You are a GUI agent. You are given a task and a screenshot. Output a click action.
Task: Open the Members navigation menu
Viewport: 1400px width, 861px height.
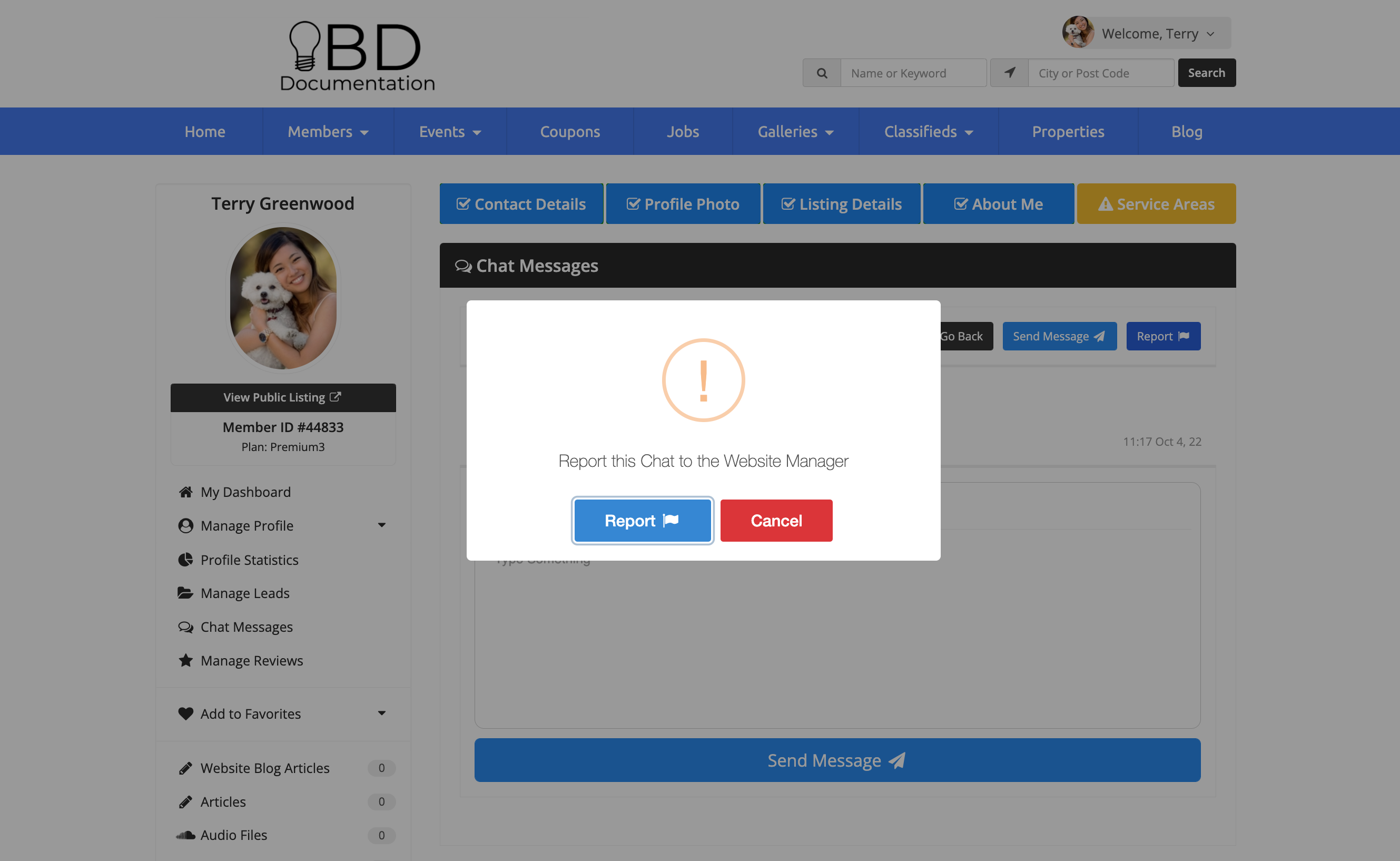[328, 132]
